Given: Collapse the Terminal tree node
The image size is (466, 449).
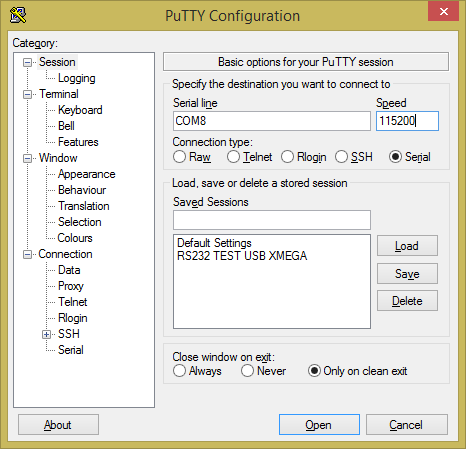Looking at the screenshot, I should coord(27,94).
